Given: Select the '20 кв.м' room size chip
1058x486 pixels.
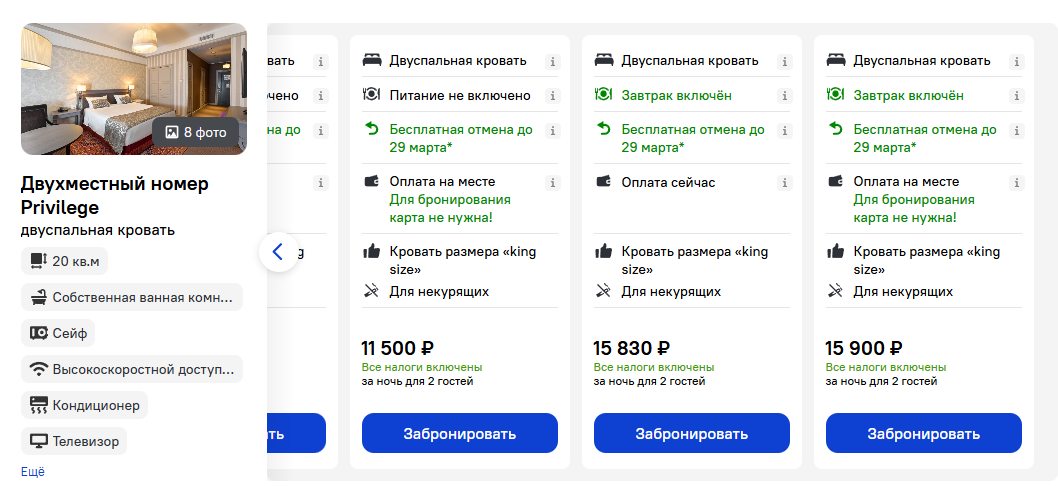Looking at the screenshot, I should tap(64, 261).
